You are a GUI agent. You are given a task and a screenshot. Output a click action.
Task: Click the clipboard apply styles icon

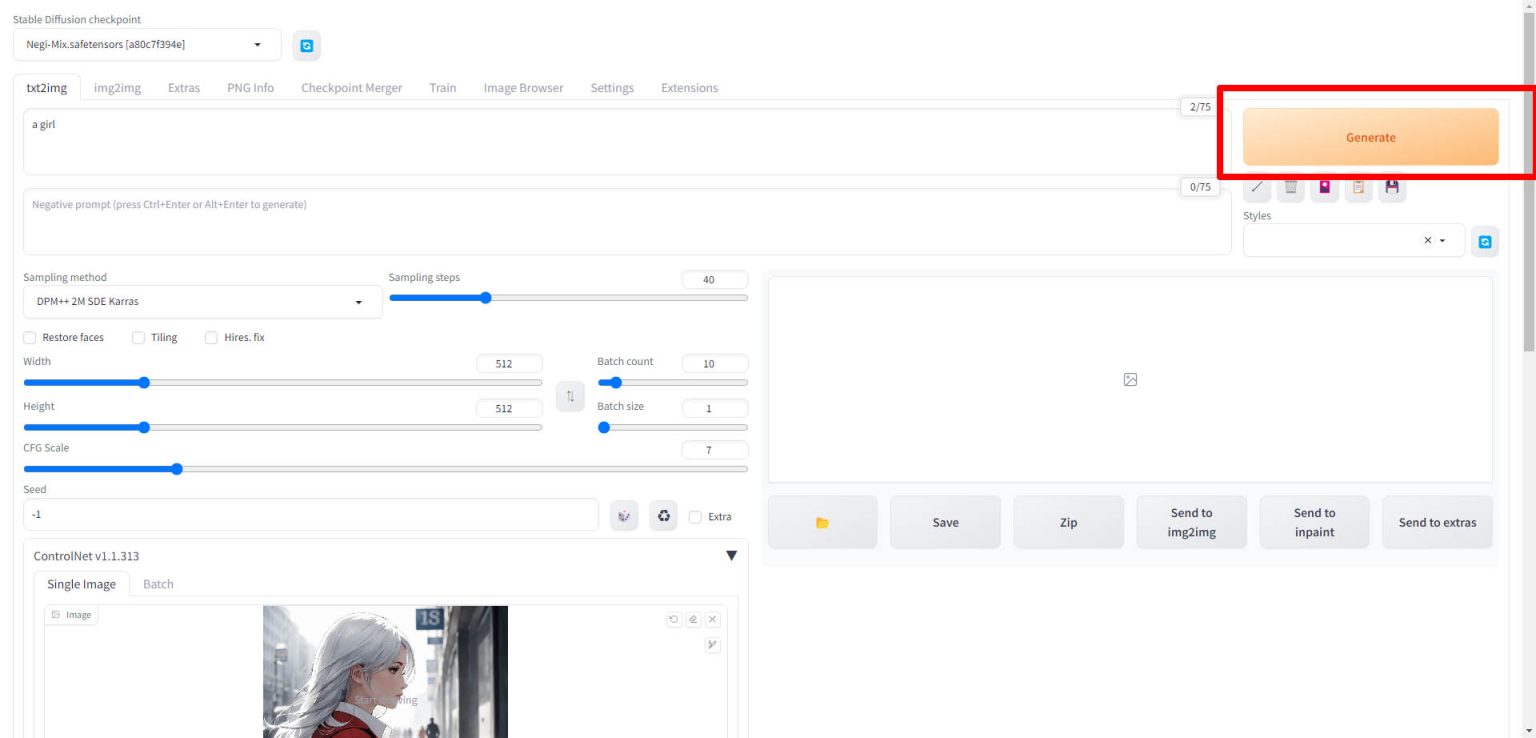(x=1358, y=188)
